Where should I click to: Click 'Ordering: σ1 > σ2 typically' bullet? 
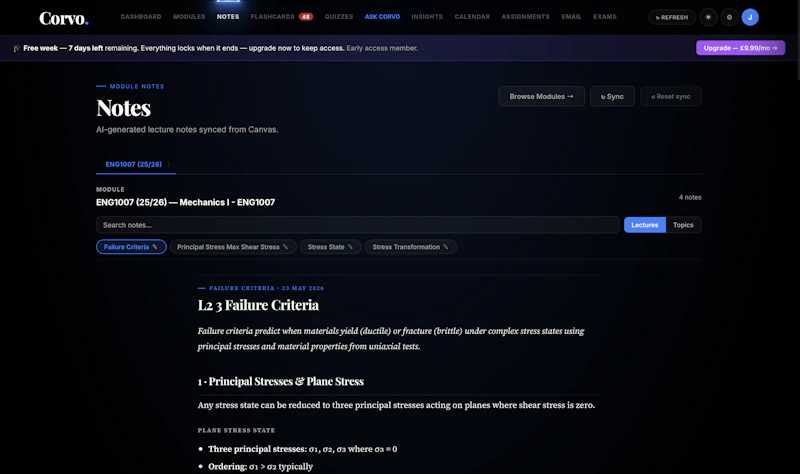[260, 466]
